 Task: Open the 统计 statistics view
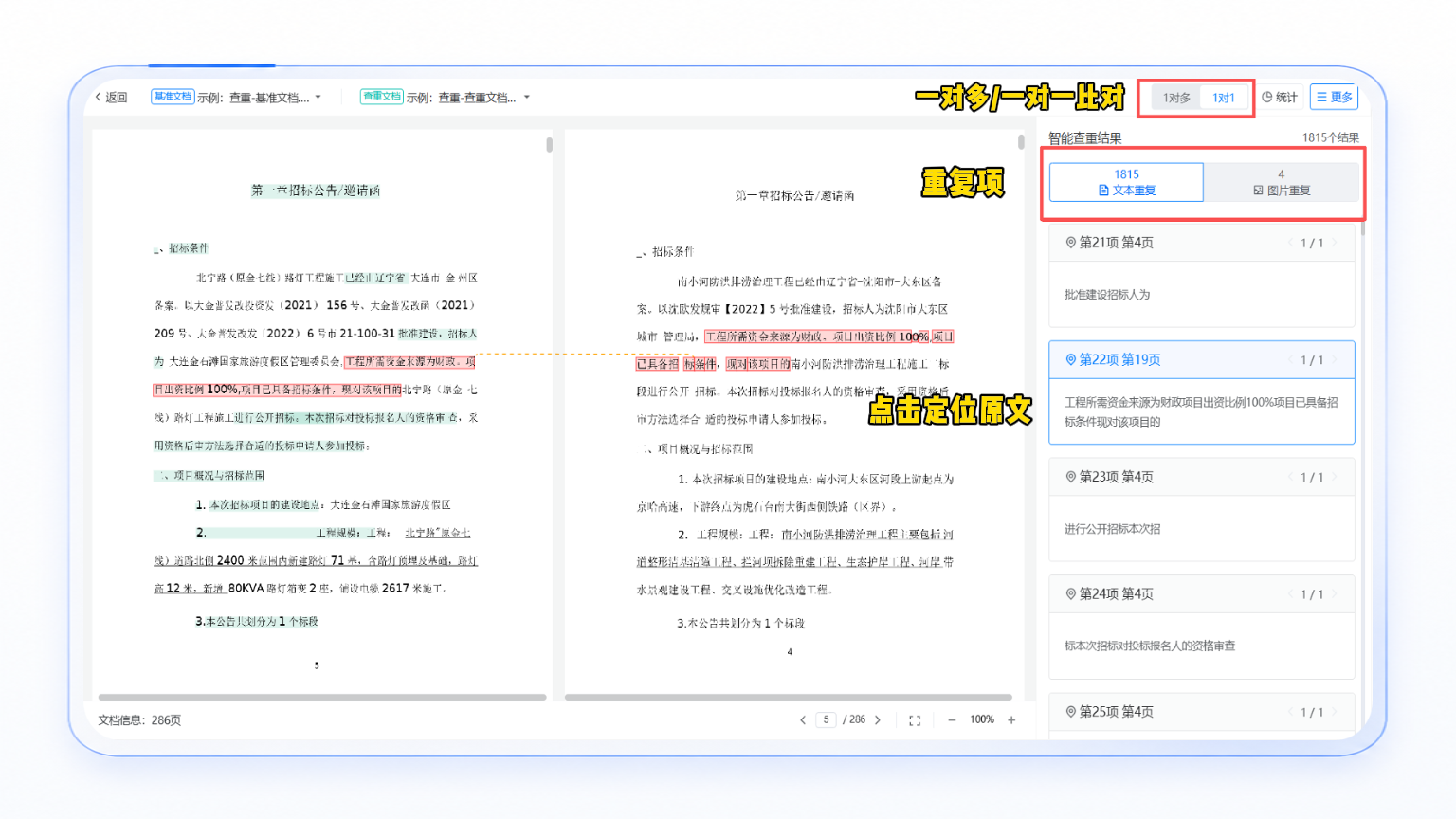1280,98
